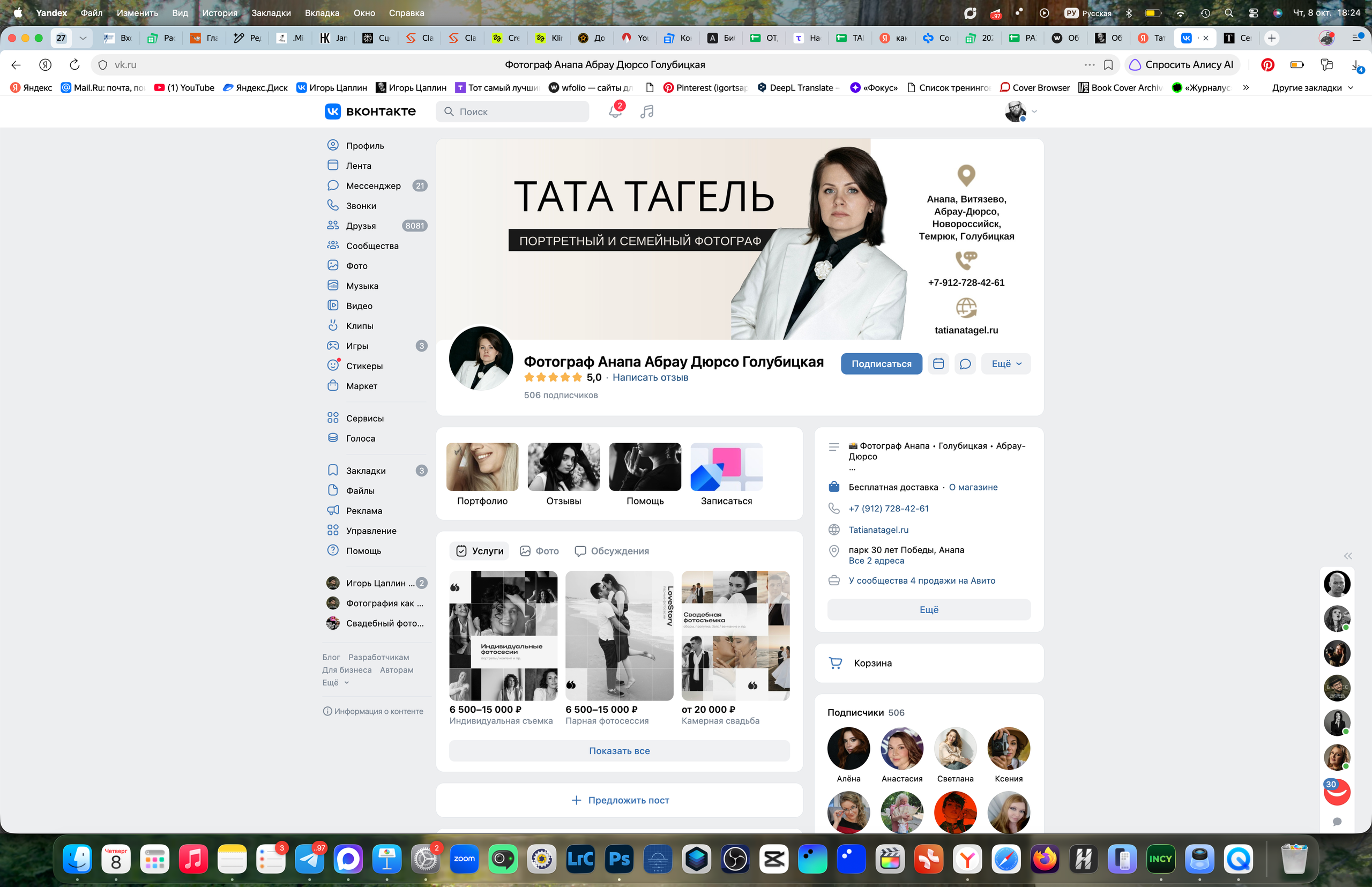Click the Ещё button in the info panel
This screenshot has height=887, width=1372.
click(928, 609)
